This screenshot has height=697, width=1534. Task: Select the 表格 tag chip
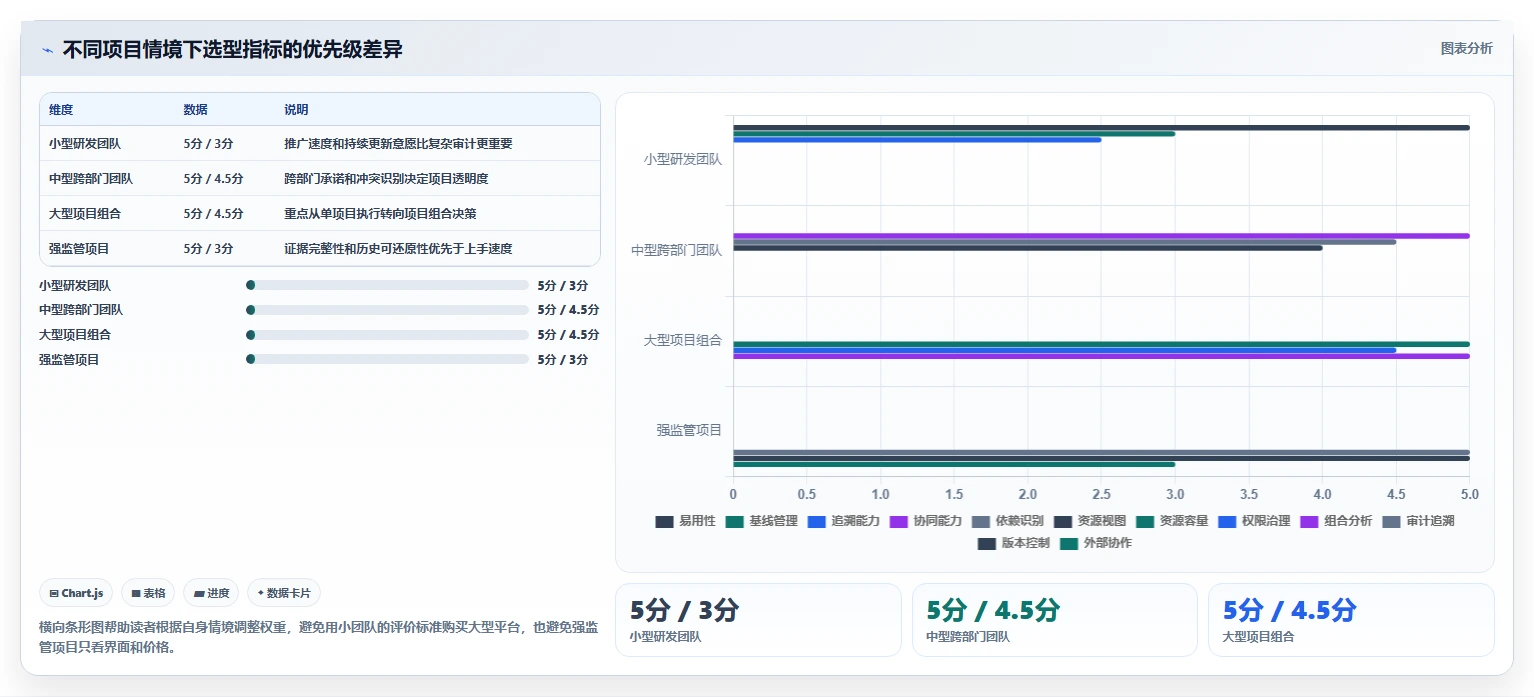click(x=148, y=593)
